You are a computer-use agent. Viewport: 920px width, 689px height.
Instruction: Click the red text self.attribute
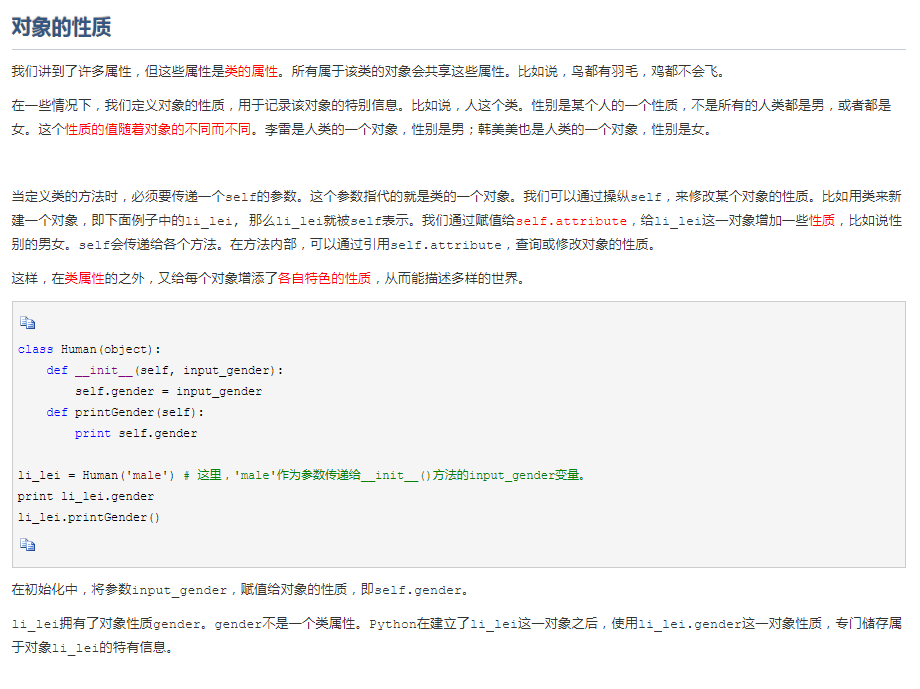(571, 221)
